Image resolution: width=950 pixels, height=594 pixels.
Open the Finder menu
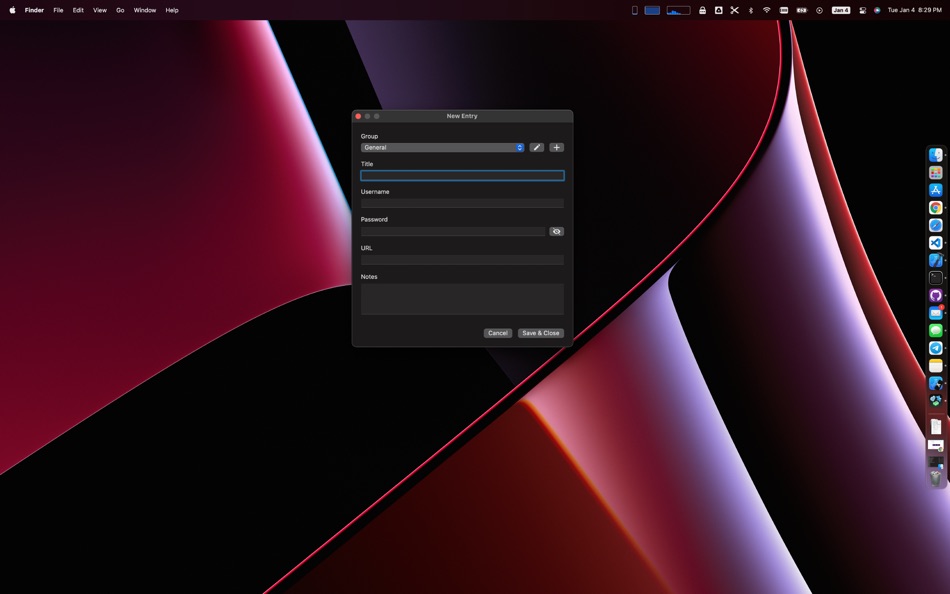(x=34, y=10)
